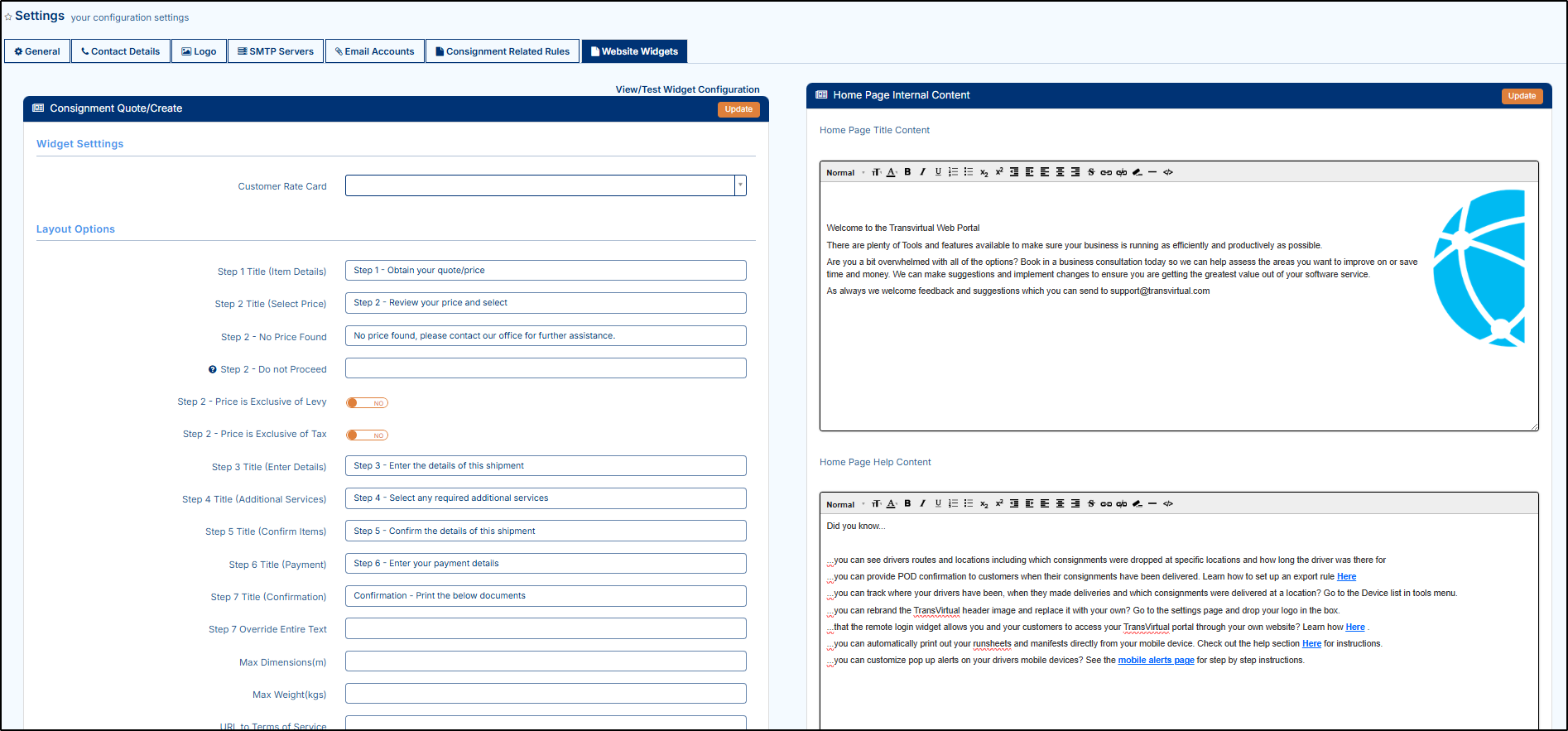Screen dimensions: 1568x731
Task: Expand the Customer Rate Card dropdown
Action: [740, 185]
